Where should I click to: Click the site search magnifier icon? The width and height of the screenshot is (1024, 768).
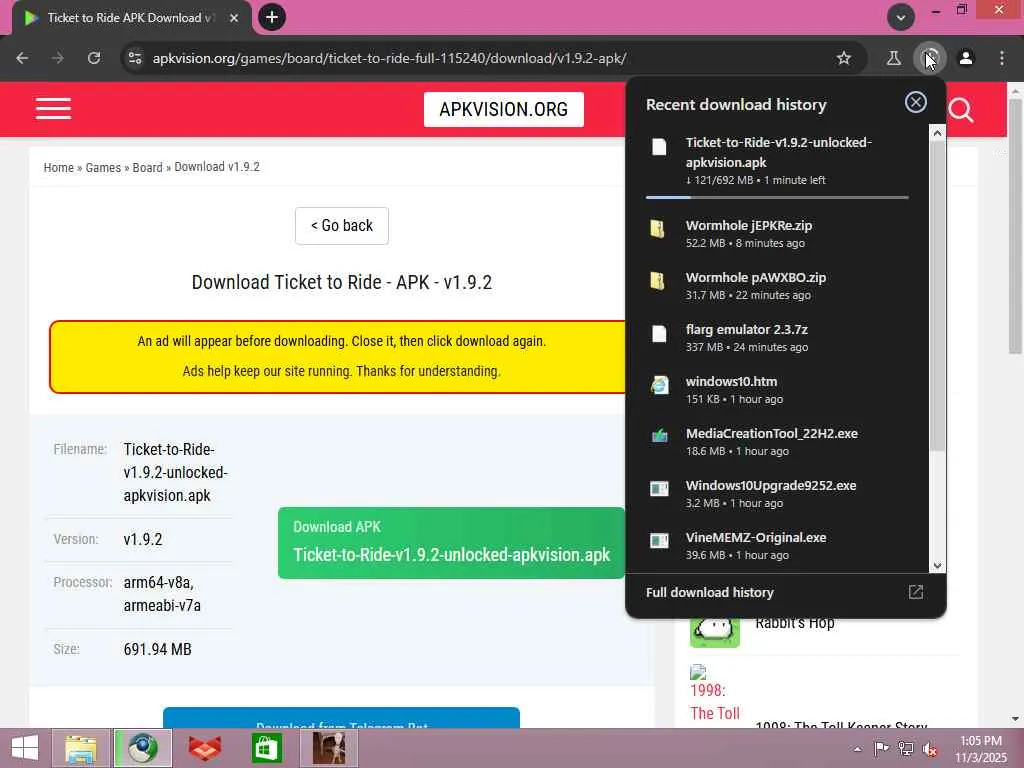tap(961, 110)
